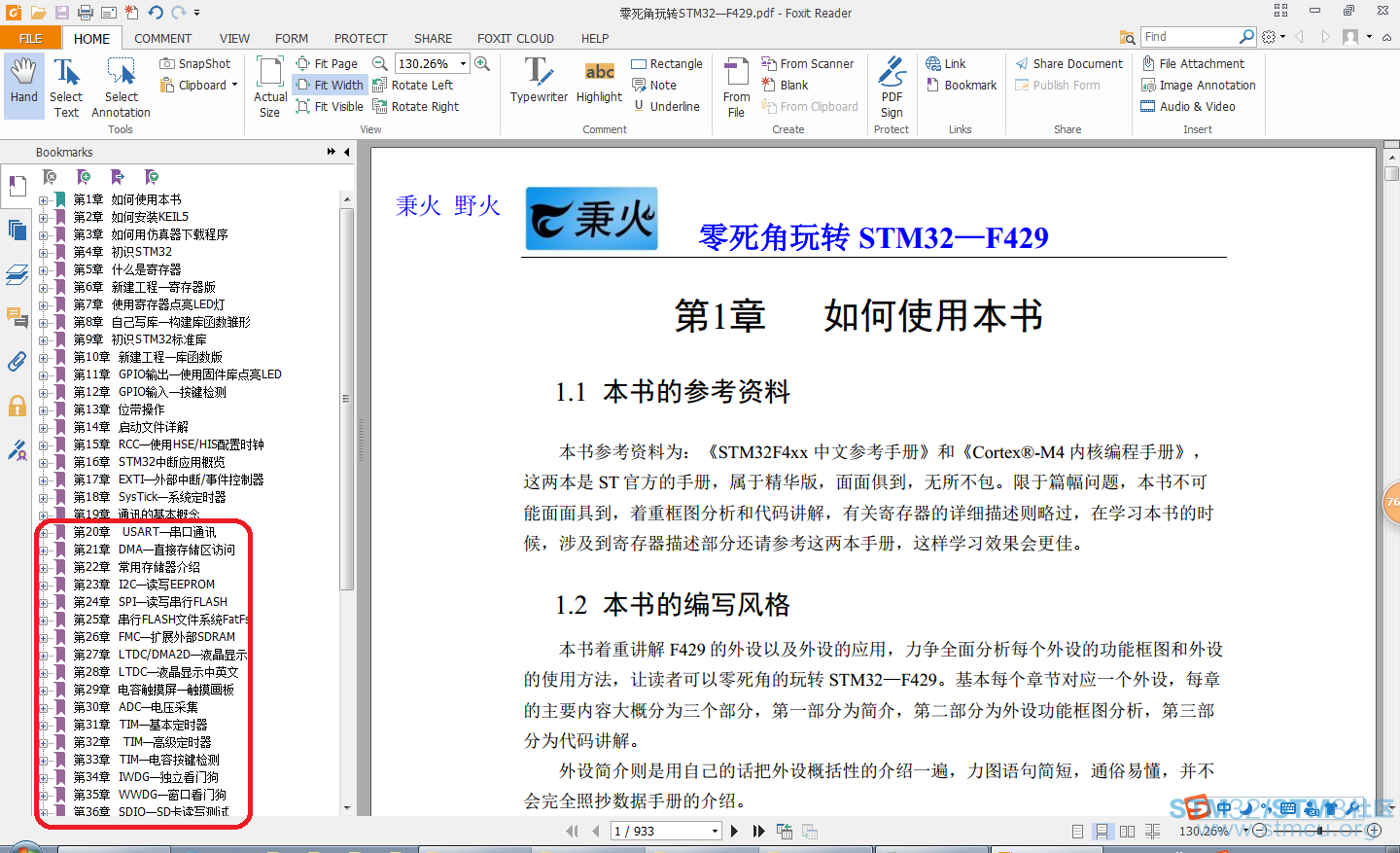
Task: Switch to the PROTECT ribbon tab
Action: tap(361, 38)
